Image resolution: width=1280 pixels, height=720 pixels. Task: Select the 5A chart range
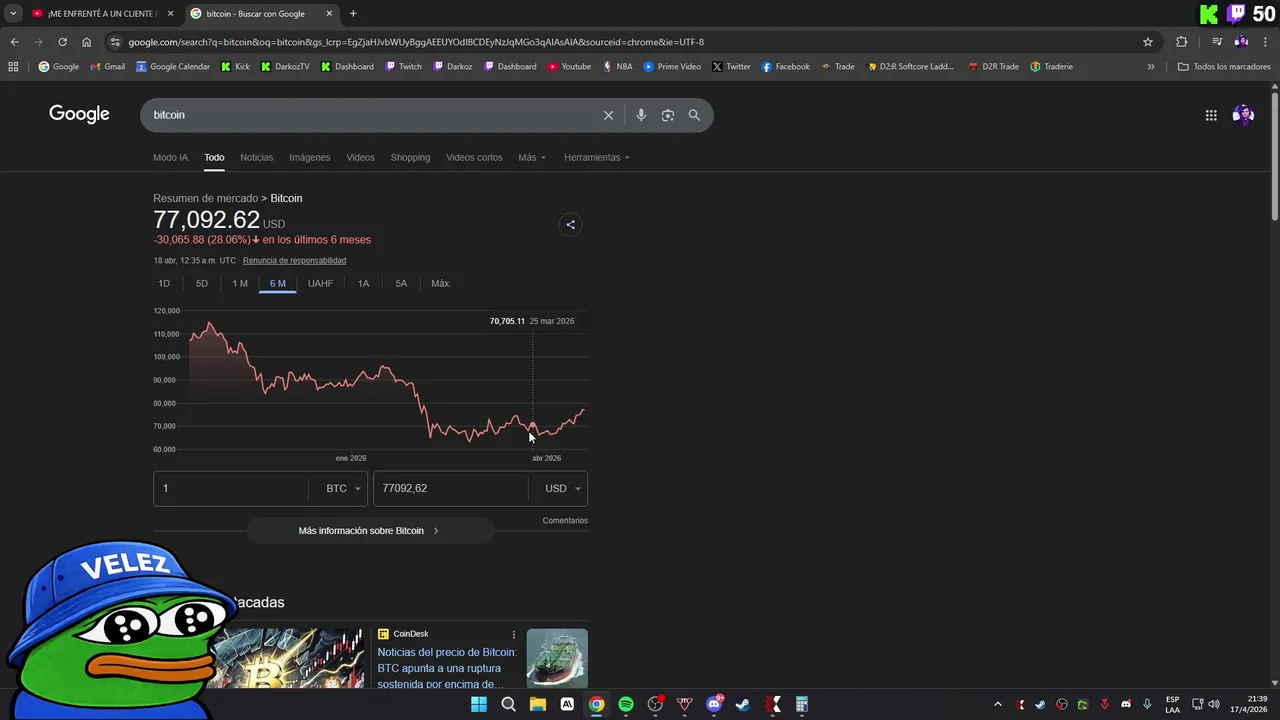401,284
